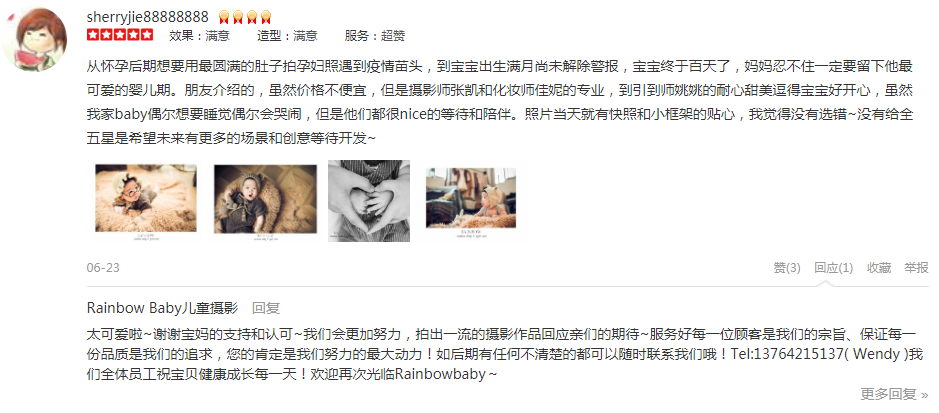Screen dimensions: 939x413
Task: Open fourth baby photo sitting on rug
Action: tap(471, 201)
